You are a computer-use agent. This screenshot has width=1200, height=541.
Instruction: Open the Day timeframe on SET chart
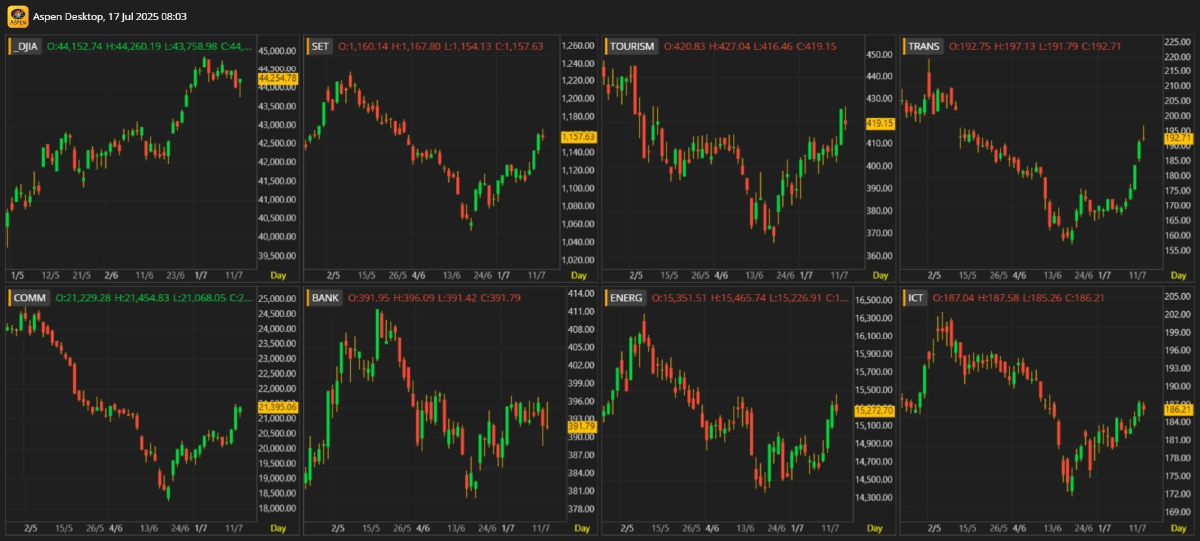click(x=577, y=275)
